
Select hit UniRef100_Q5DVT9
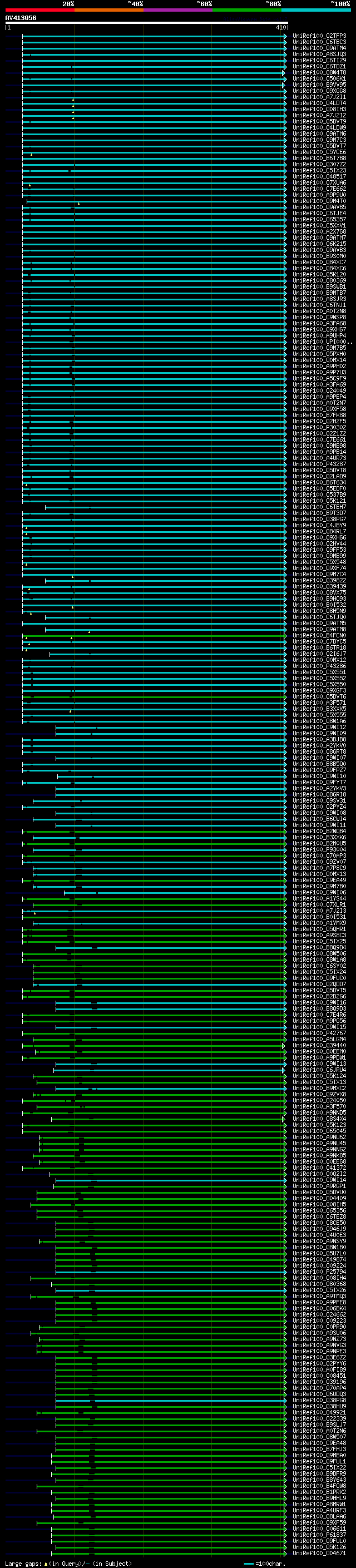(319, 121)
